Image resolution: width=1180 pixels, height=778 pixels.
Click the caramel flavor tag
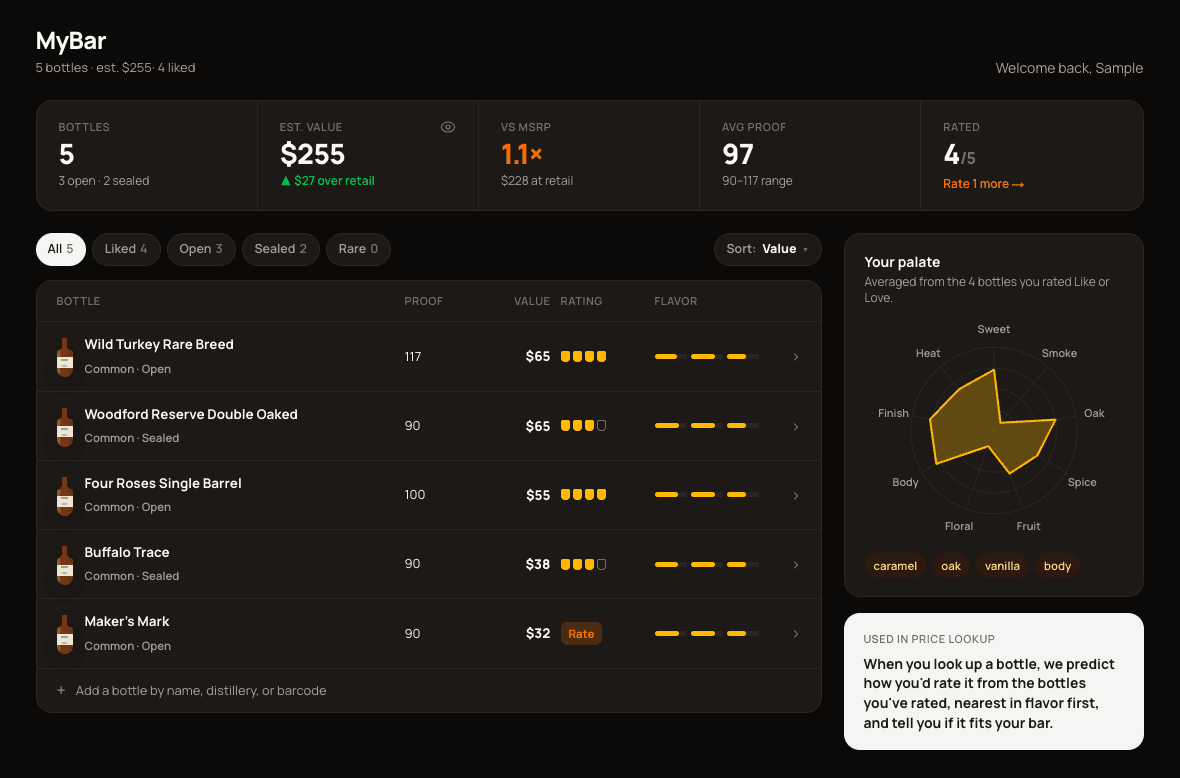coord(895,566)
